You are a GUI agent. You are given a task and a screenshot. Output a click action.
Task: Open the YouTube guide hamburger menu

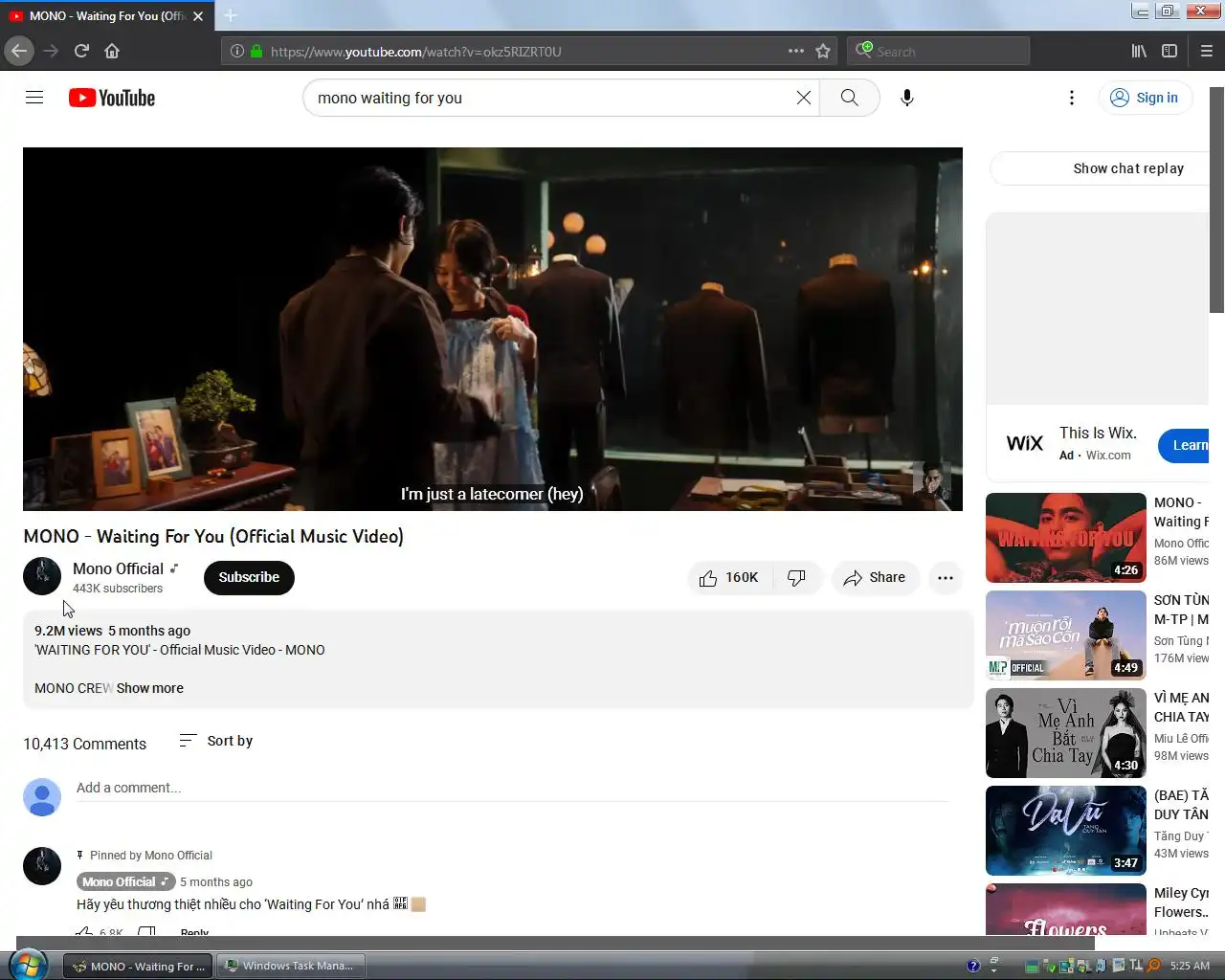(34, 98)
